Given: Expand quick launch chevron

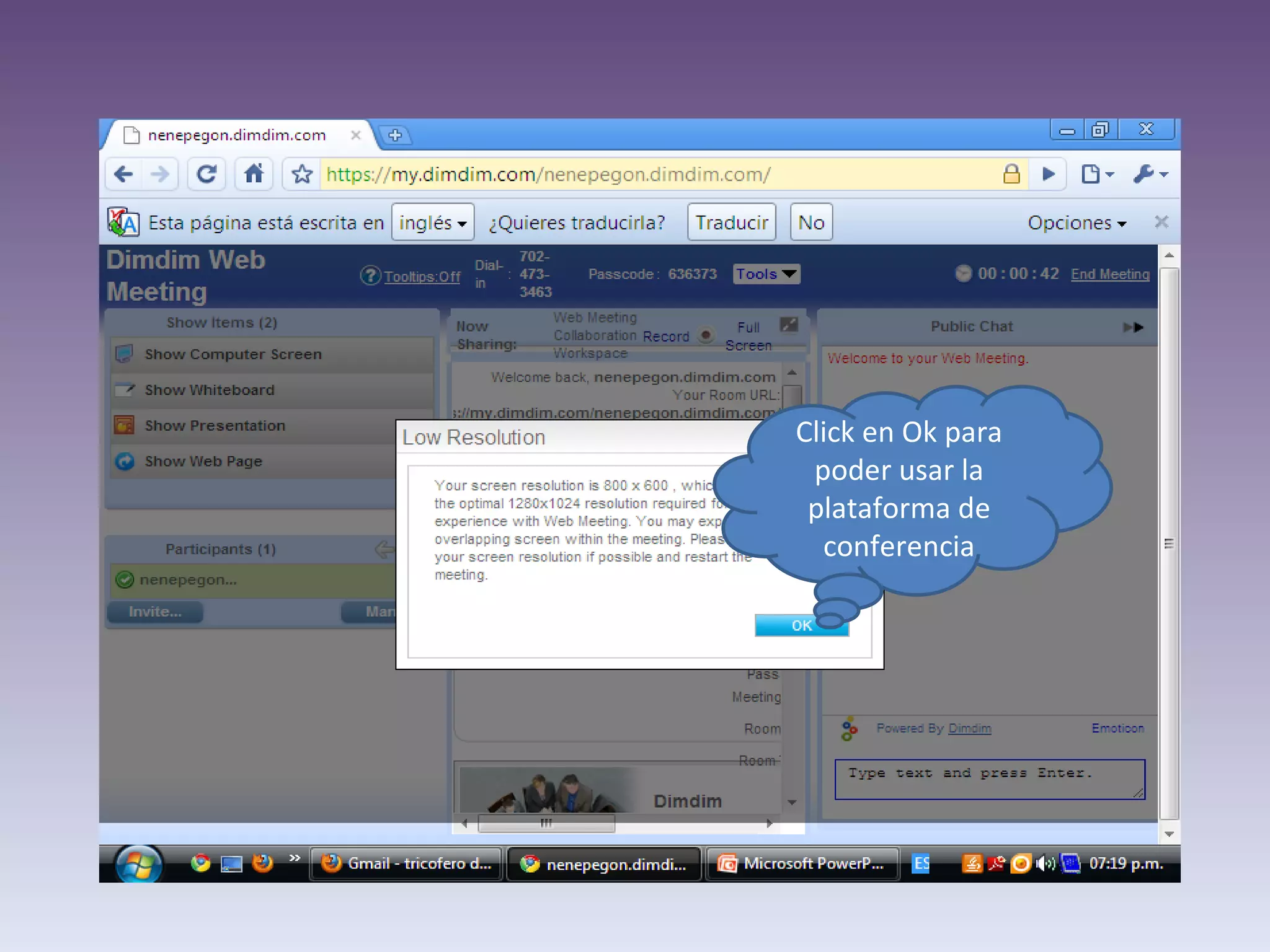Looking at the screenshot, I should click(295, 858).
